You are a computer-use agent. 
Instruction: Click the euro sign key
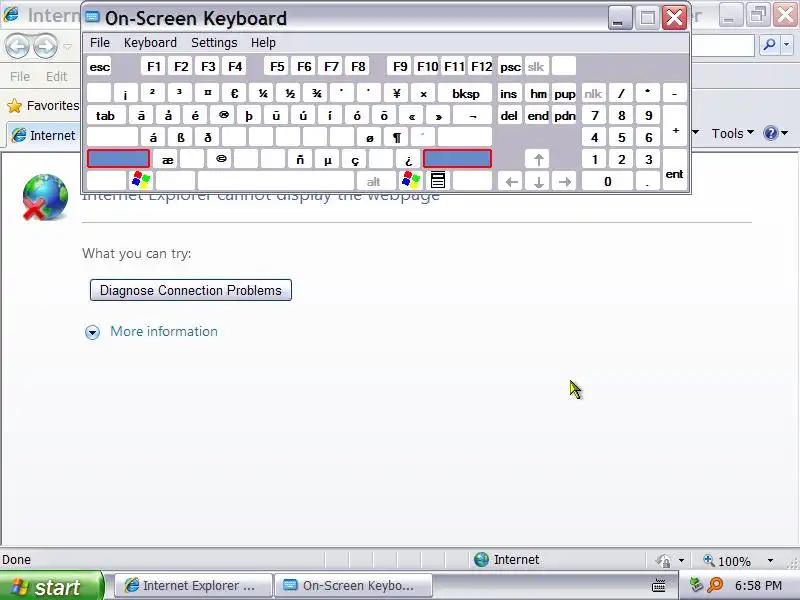coord(235,93)
